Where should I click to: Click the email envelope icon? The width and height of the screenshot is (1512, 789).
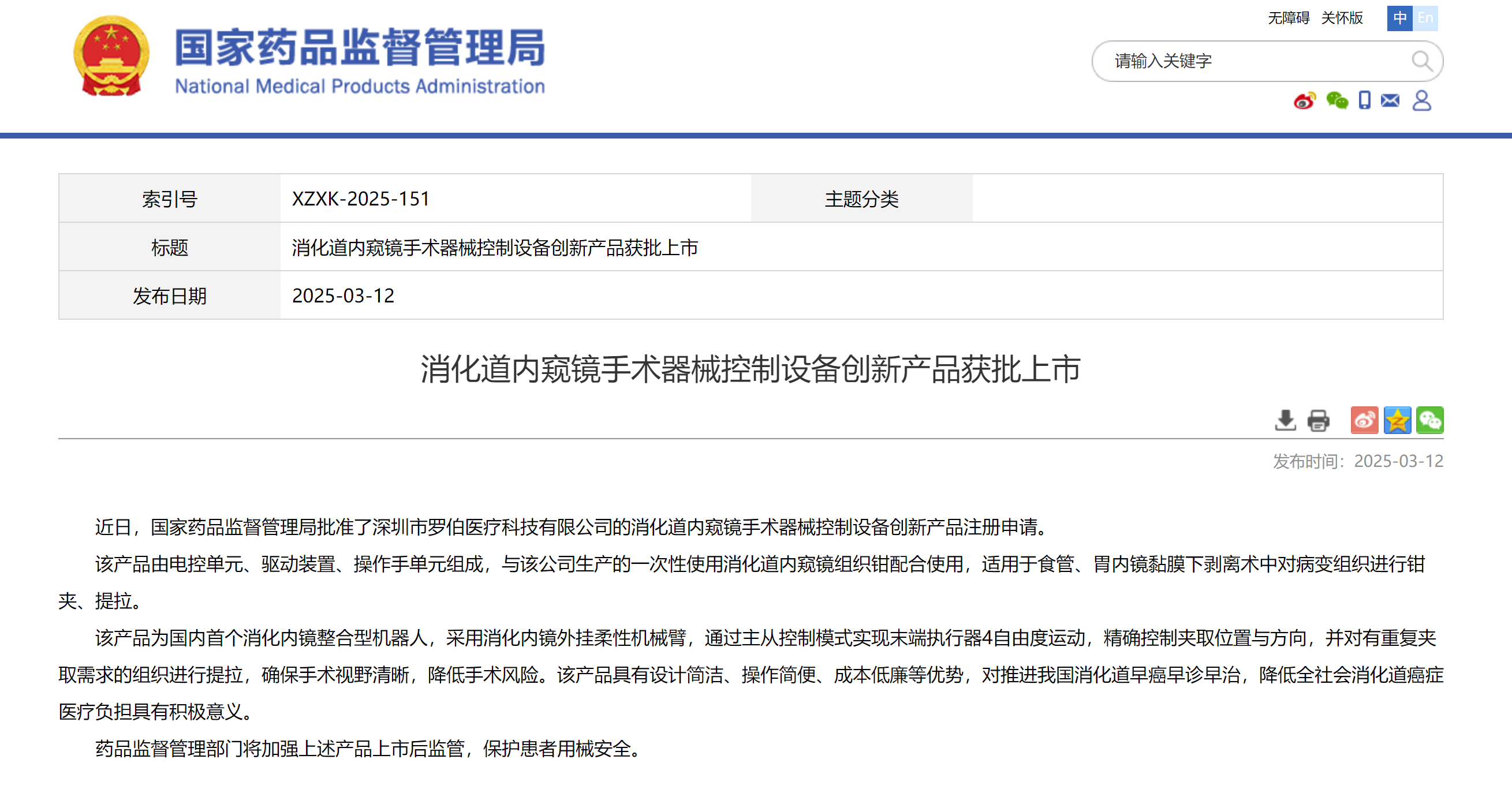1390,100
